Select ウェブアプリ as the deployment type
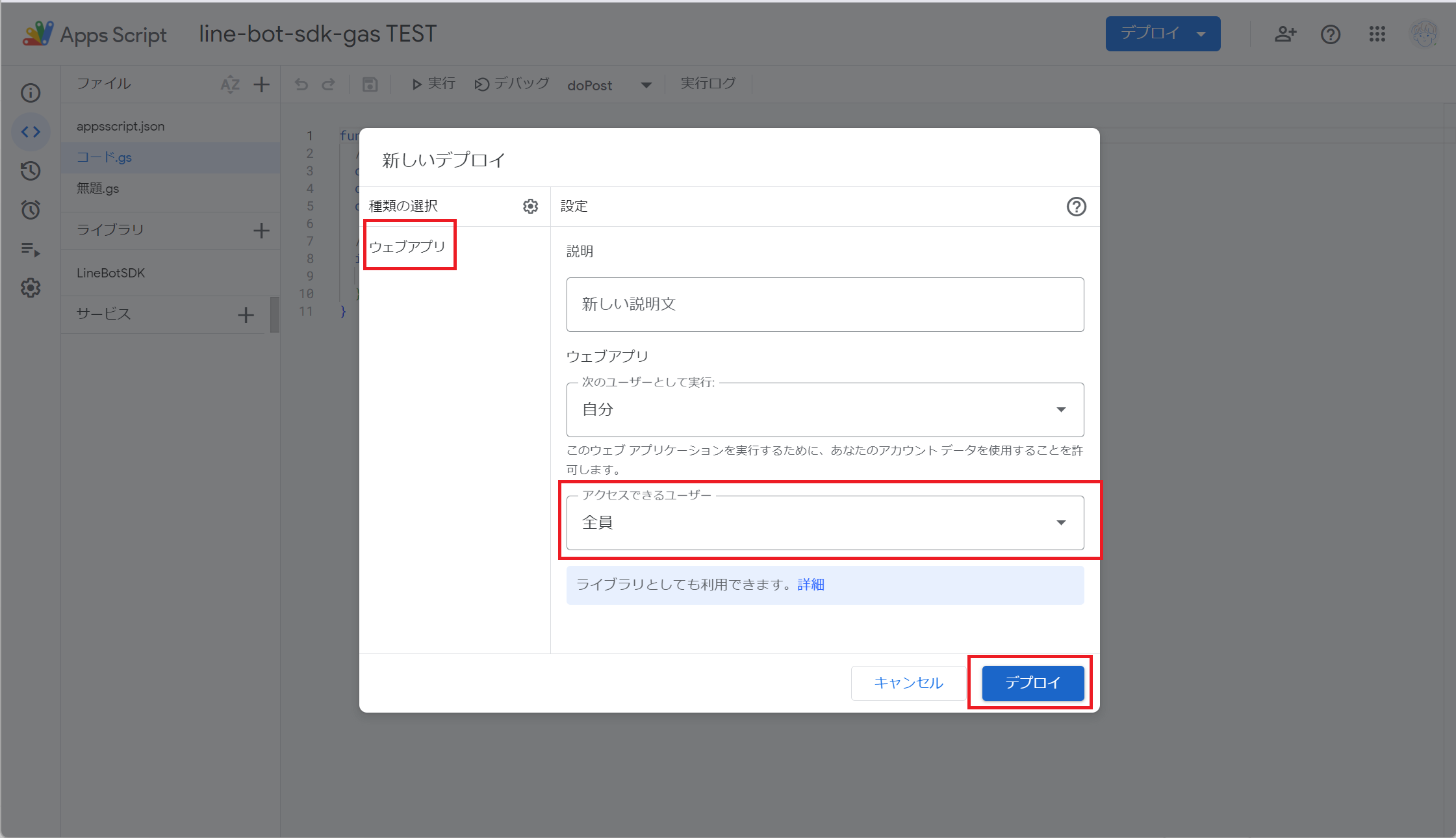The image size is (1456, 838). coord(408,246)
